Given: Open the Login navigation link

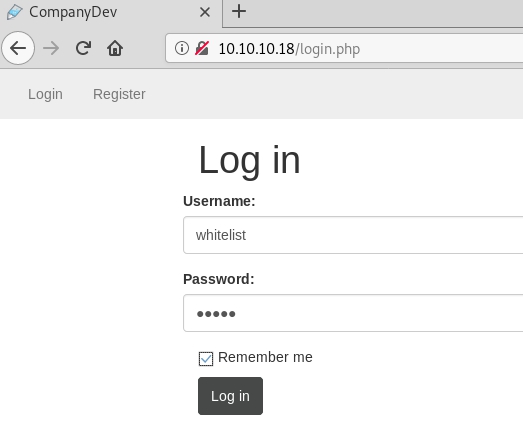Looking at the screenshot, I should click(x=45, y=94).
